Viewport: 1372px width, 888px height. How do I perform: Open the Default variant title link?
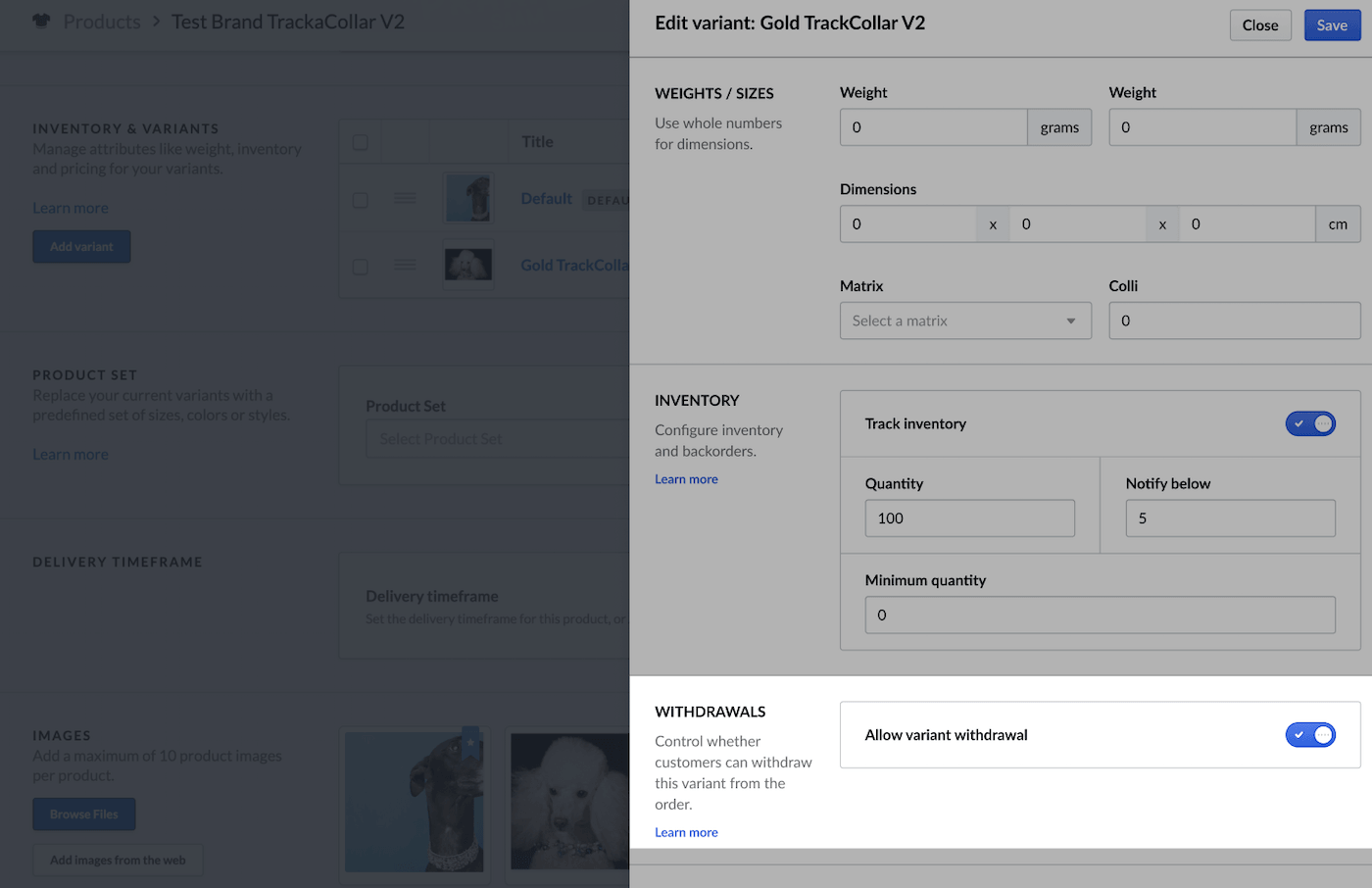point(546,199)
